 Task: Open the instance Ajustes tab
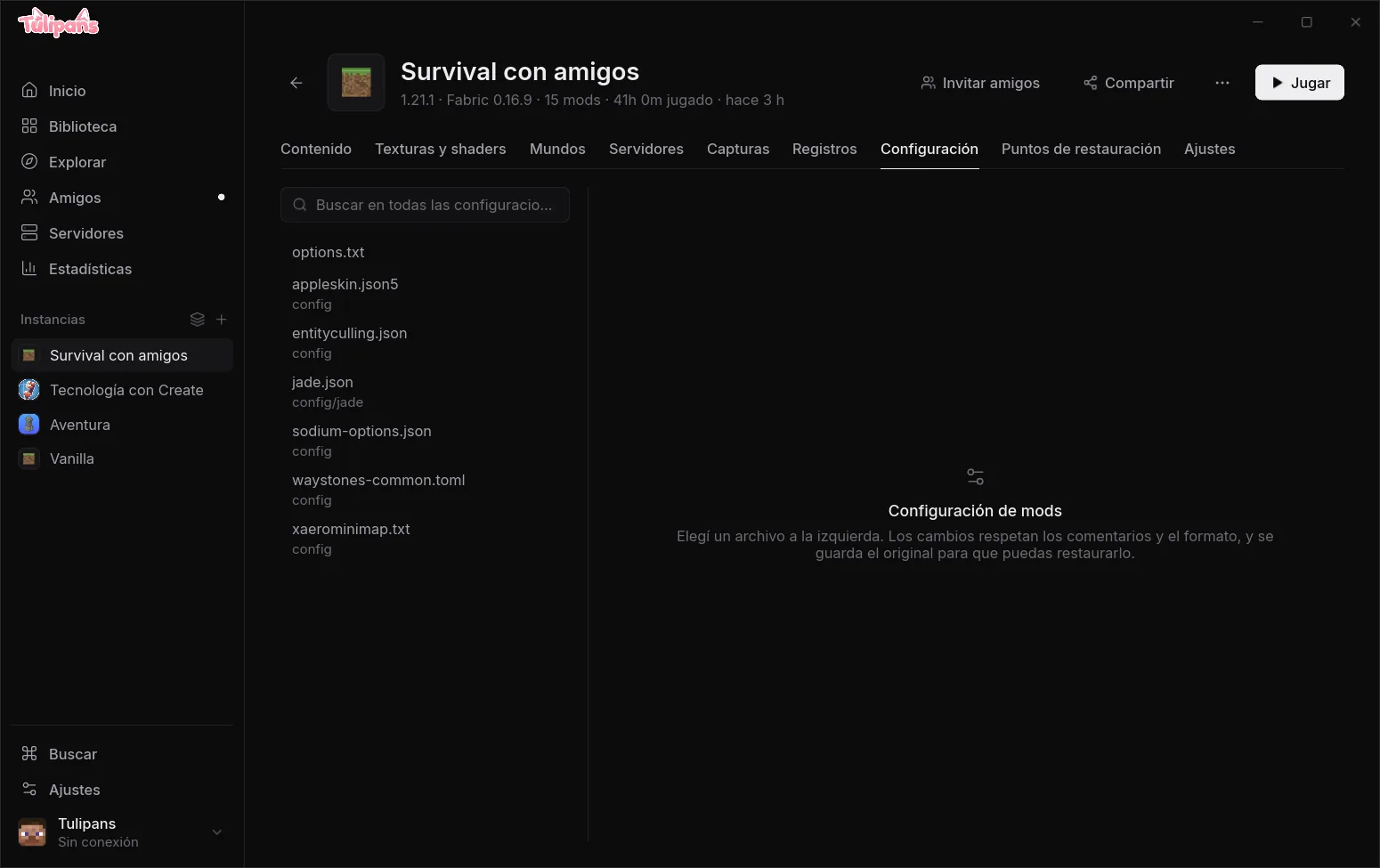pos(1210,149)
